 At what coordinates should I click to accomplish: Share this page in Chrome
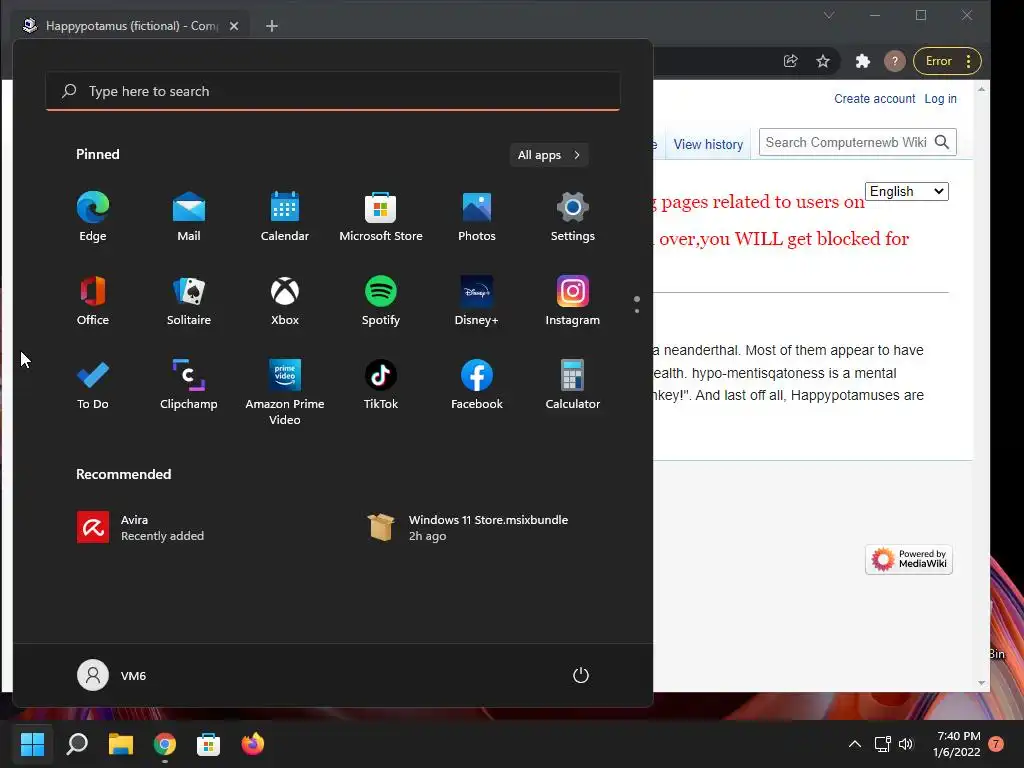click(790, 61)
